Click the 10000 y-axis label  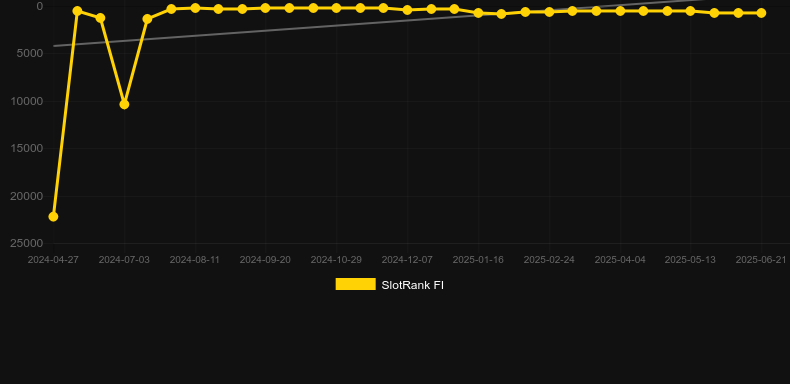pyautogui.click(x=27, y=101)
